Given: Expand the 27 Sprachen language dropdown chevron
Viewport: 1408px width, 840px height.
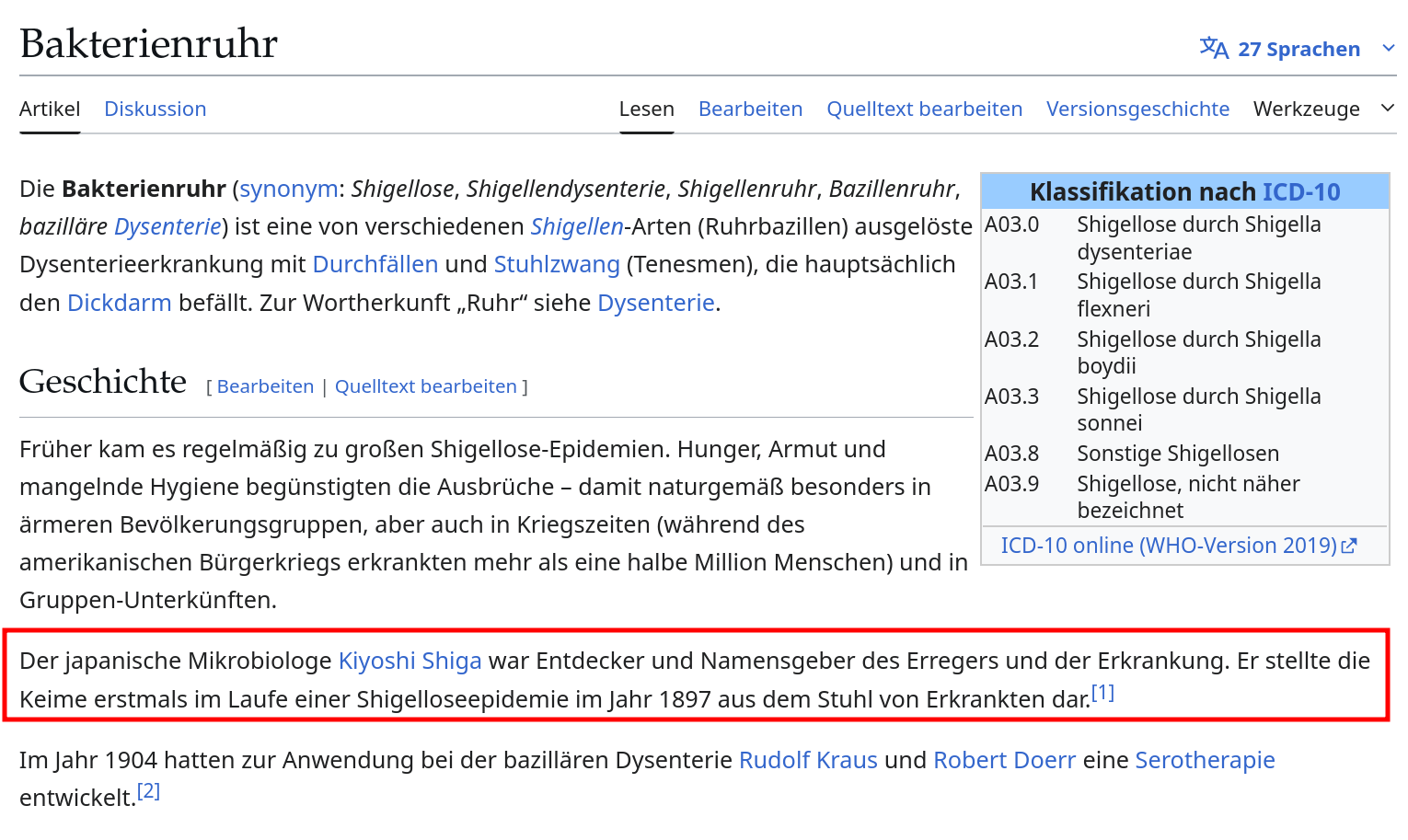Looking at the screenshot, I should 1389,48.
